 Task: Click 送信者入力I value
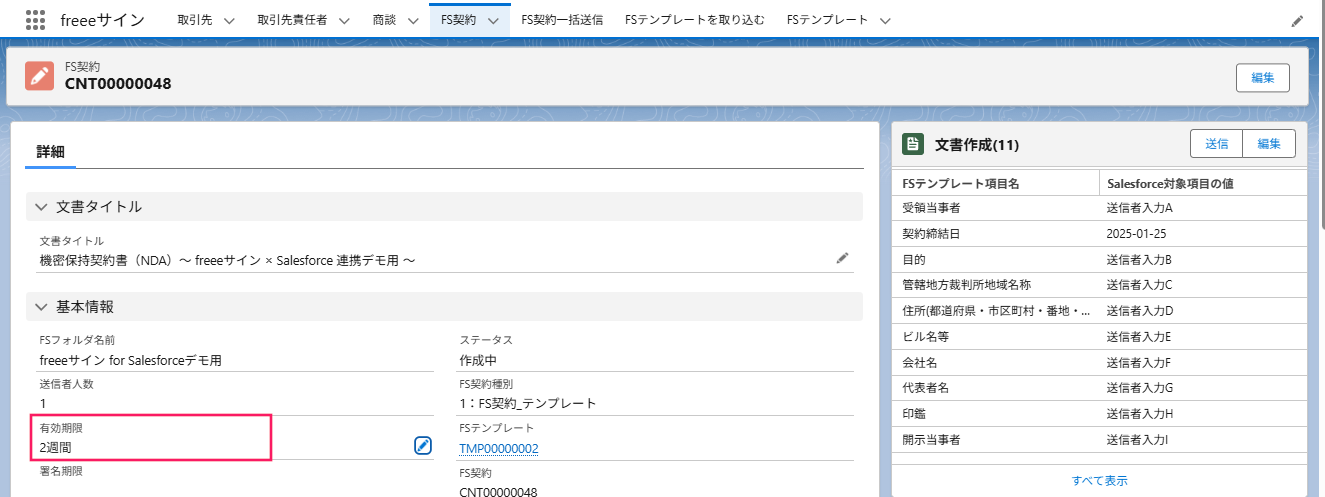point(1137,439)
